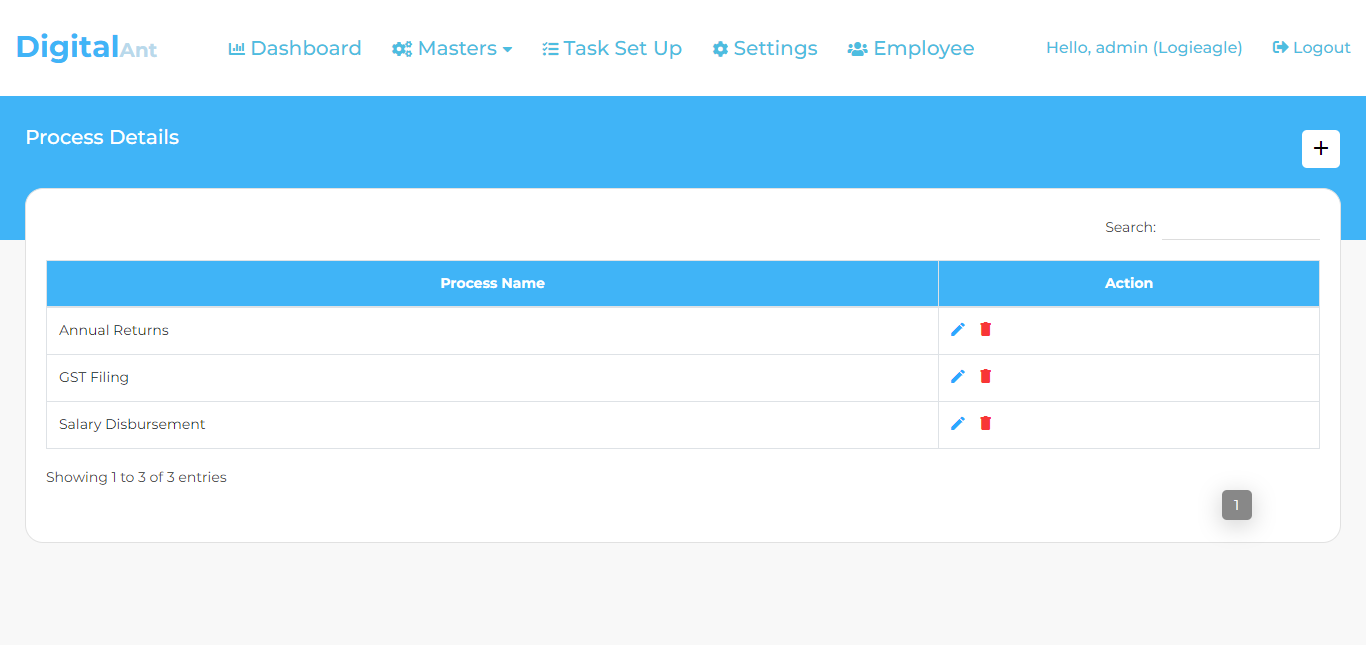This screenshot has width=1366, height=645.
Task: Delete the Salary Disbursement row
Action: tap(985, 423)
